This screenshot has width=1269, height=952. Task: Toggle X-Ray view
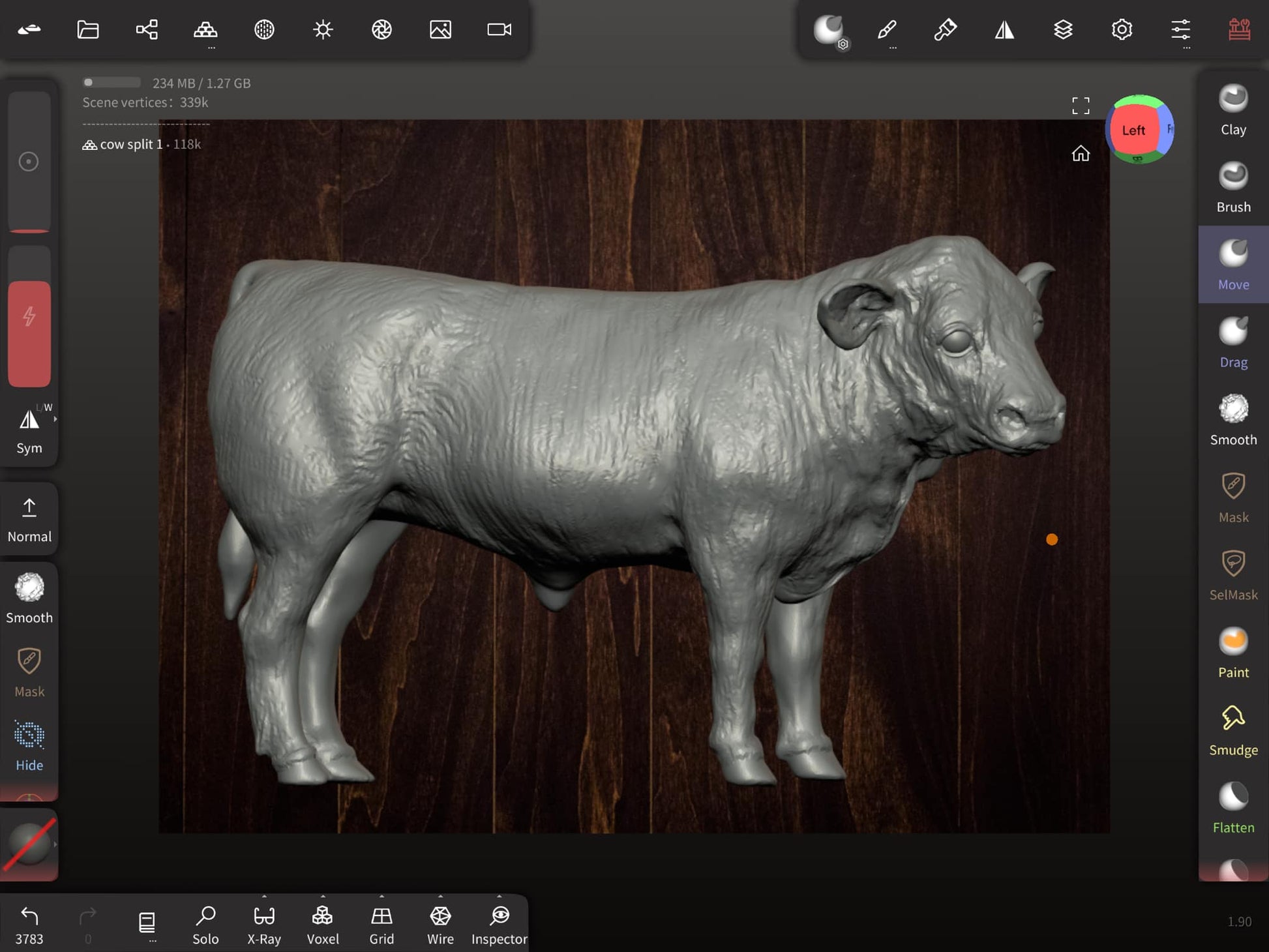click(264, 924)
